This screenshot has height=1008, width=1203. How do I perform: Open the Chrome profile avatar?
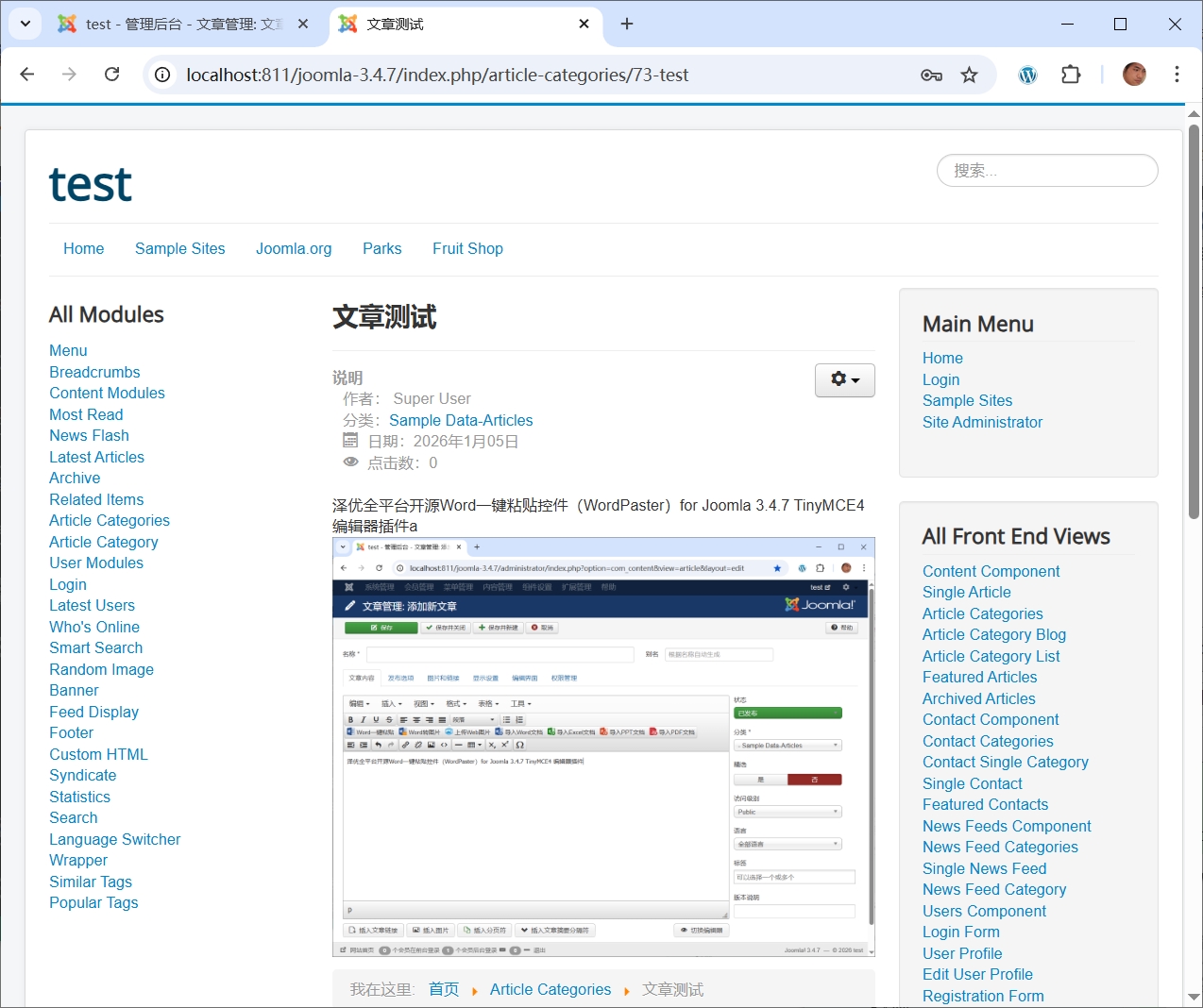click(x=1134, y=75)
